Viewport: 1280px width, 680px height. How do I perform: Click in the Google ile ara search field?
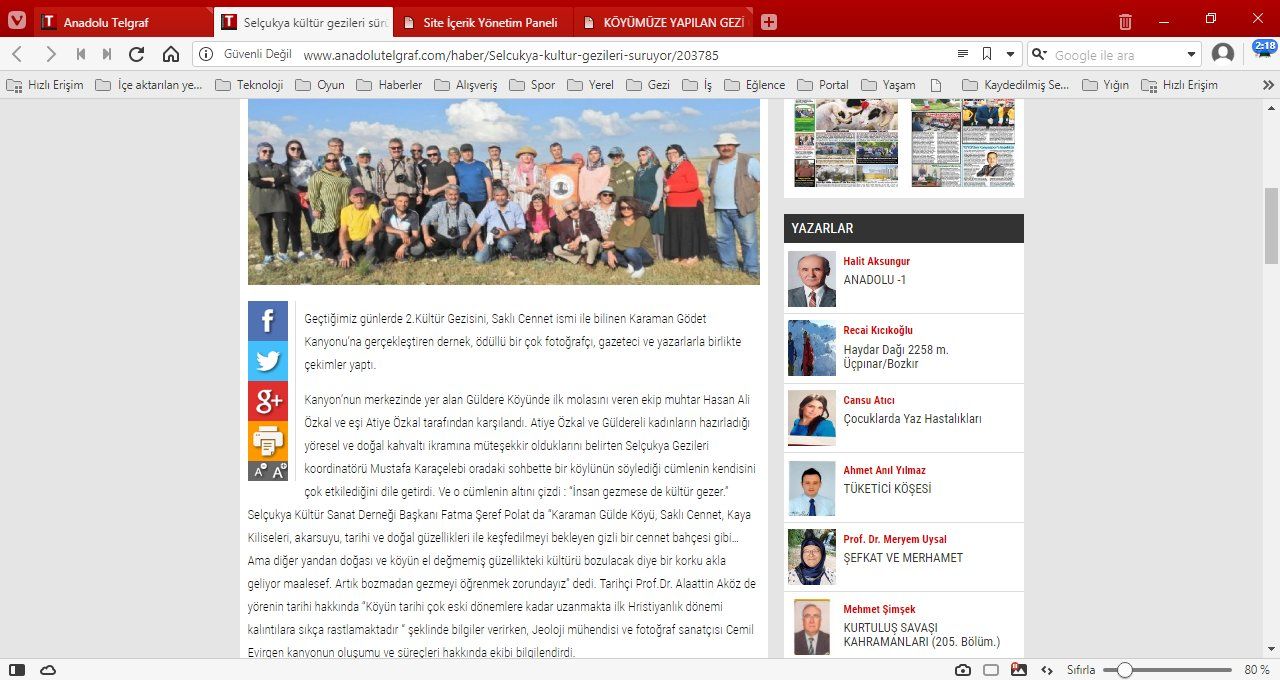tap(1117, 55)
